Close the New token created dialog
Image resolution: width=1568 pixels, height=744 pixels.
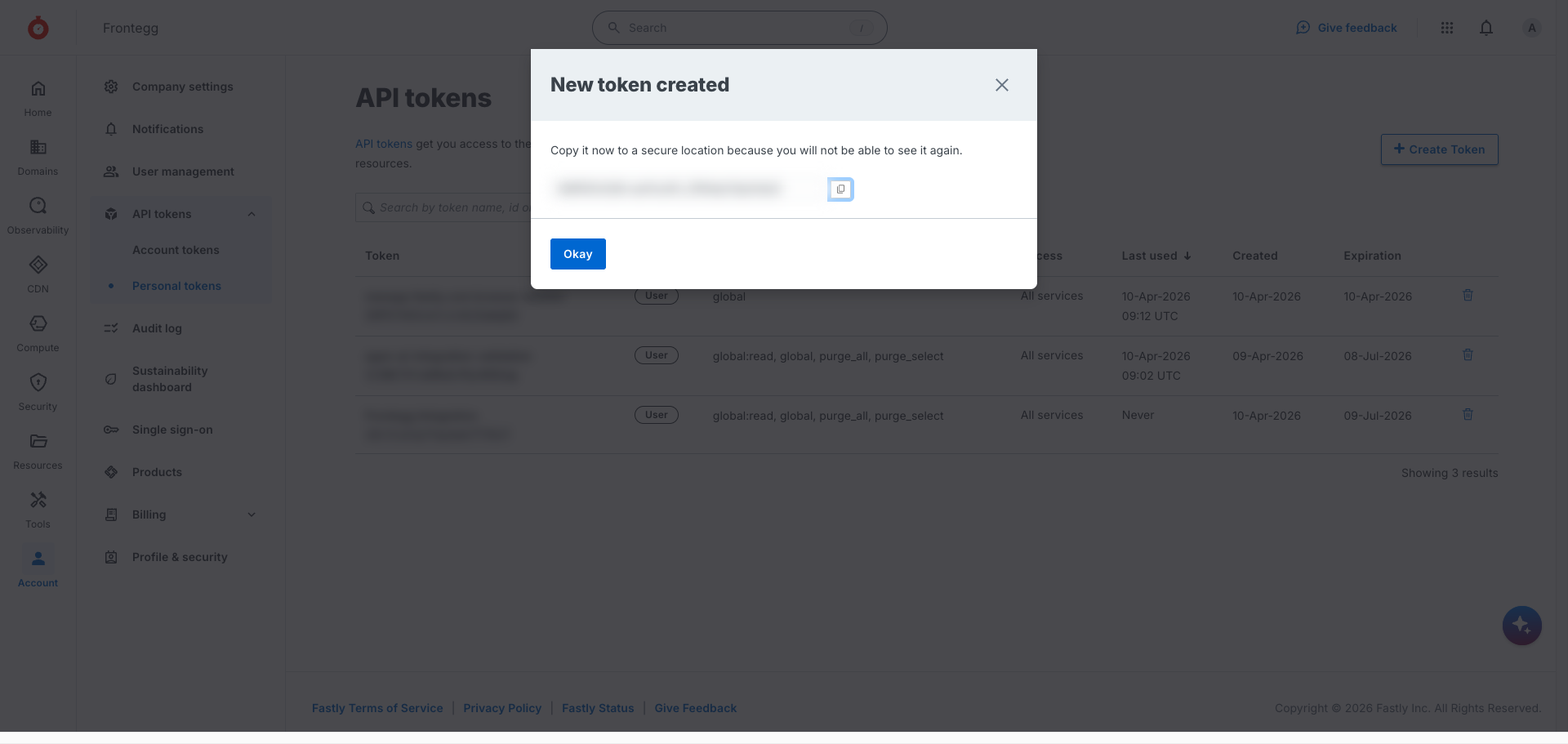point(1002,85)
